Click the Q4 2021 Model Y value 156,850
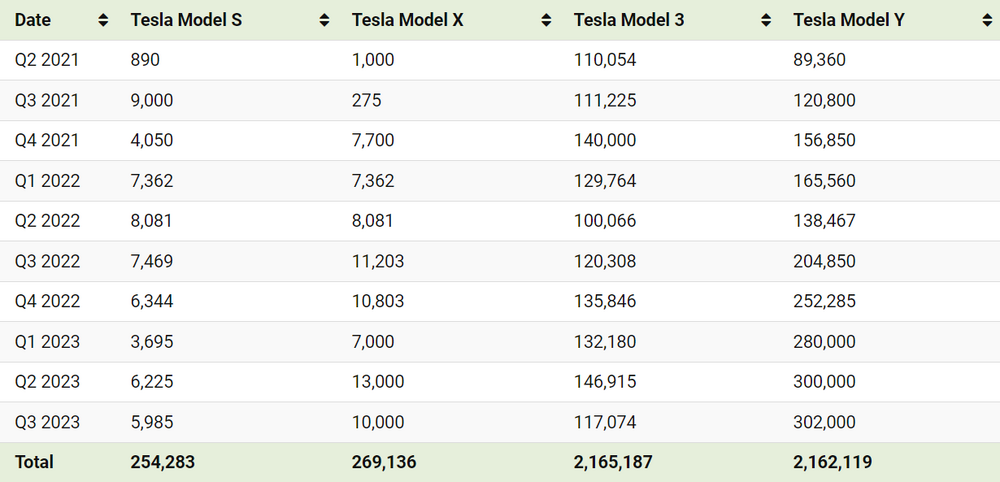The image size is (1000, 482). coord(824,141)
